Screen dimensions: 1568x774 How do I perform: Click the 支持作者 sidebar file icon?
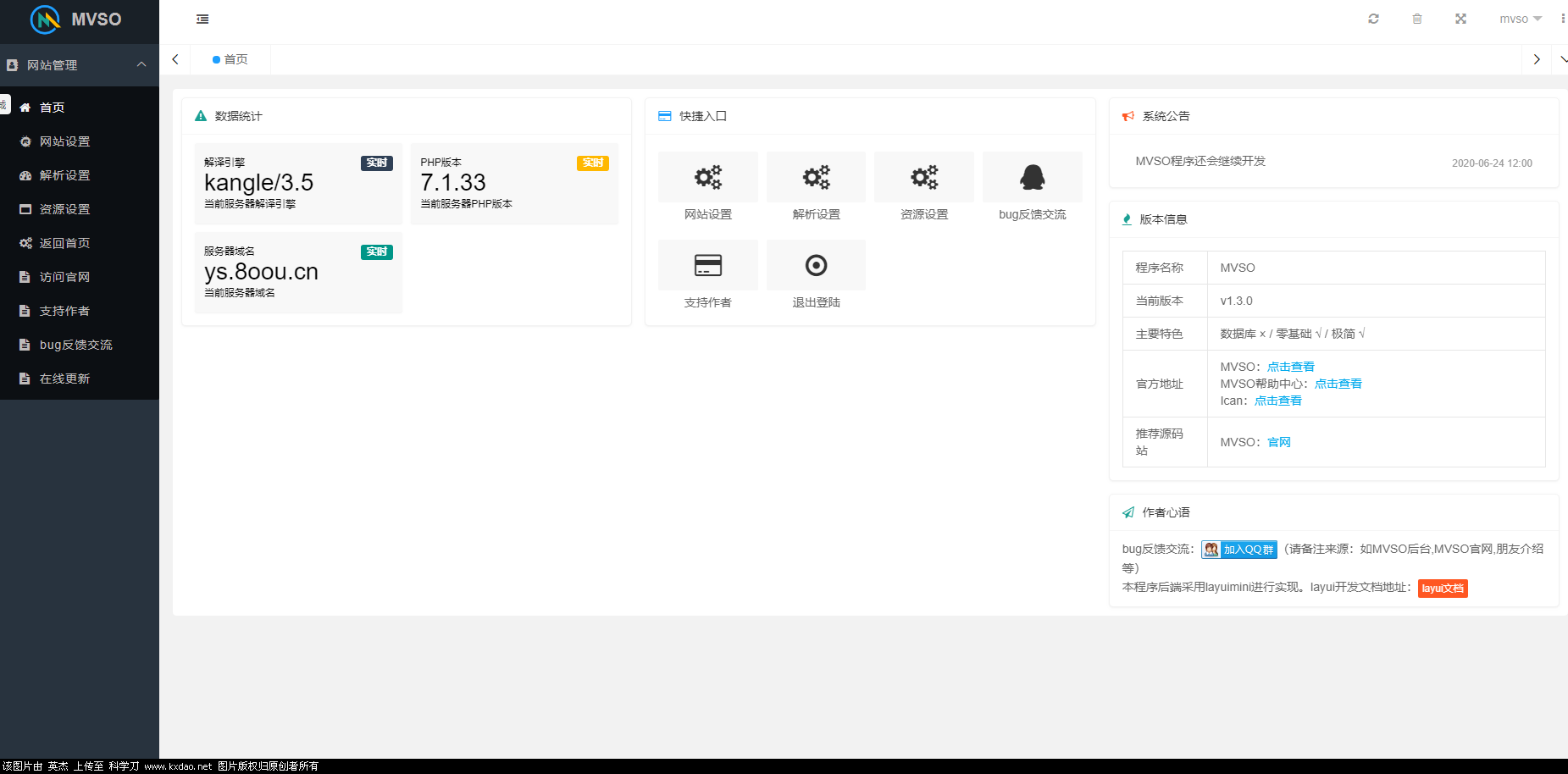(25, 311)
